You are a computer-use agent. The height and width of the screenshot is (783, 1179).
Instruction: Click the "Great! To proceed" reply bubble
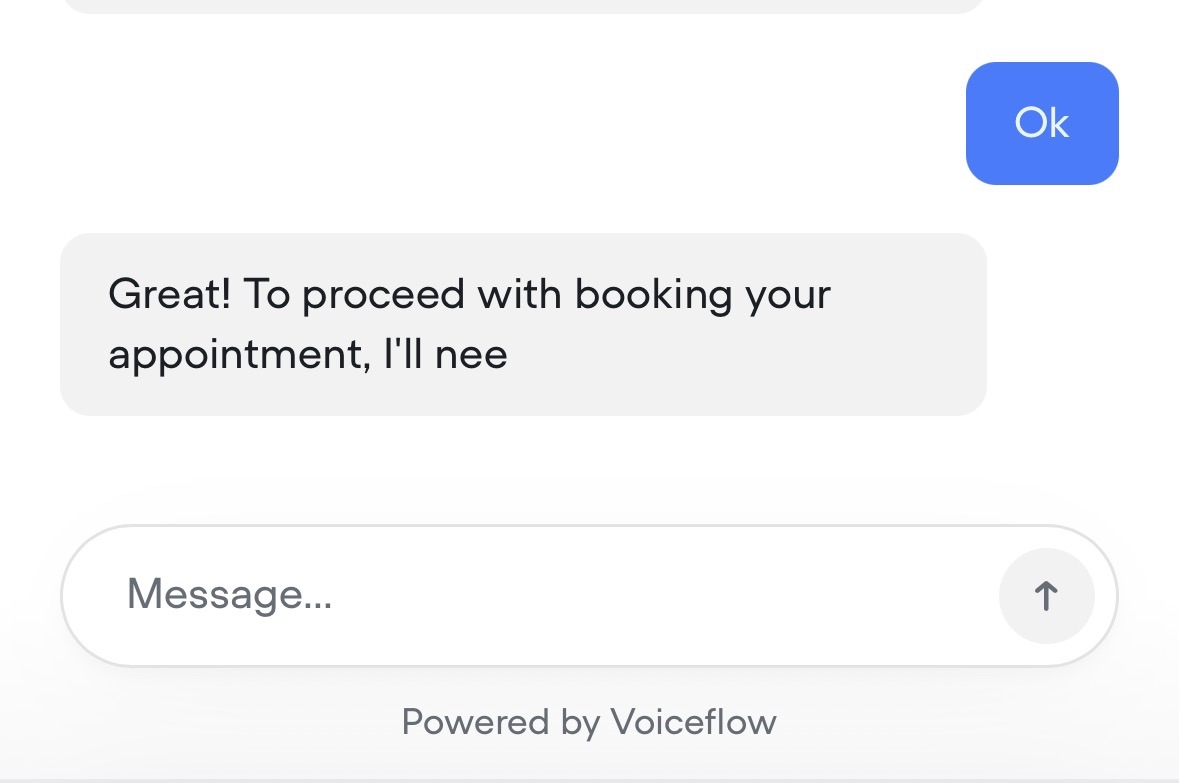click(523, 324)
